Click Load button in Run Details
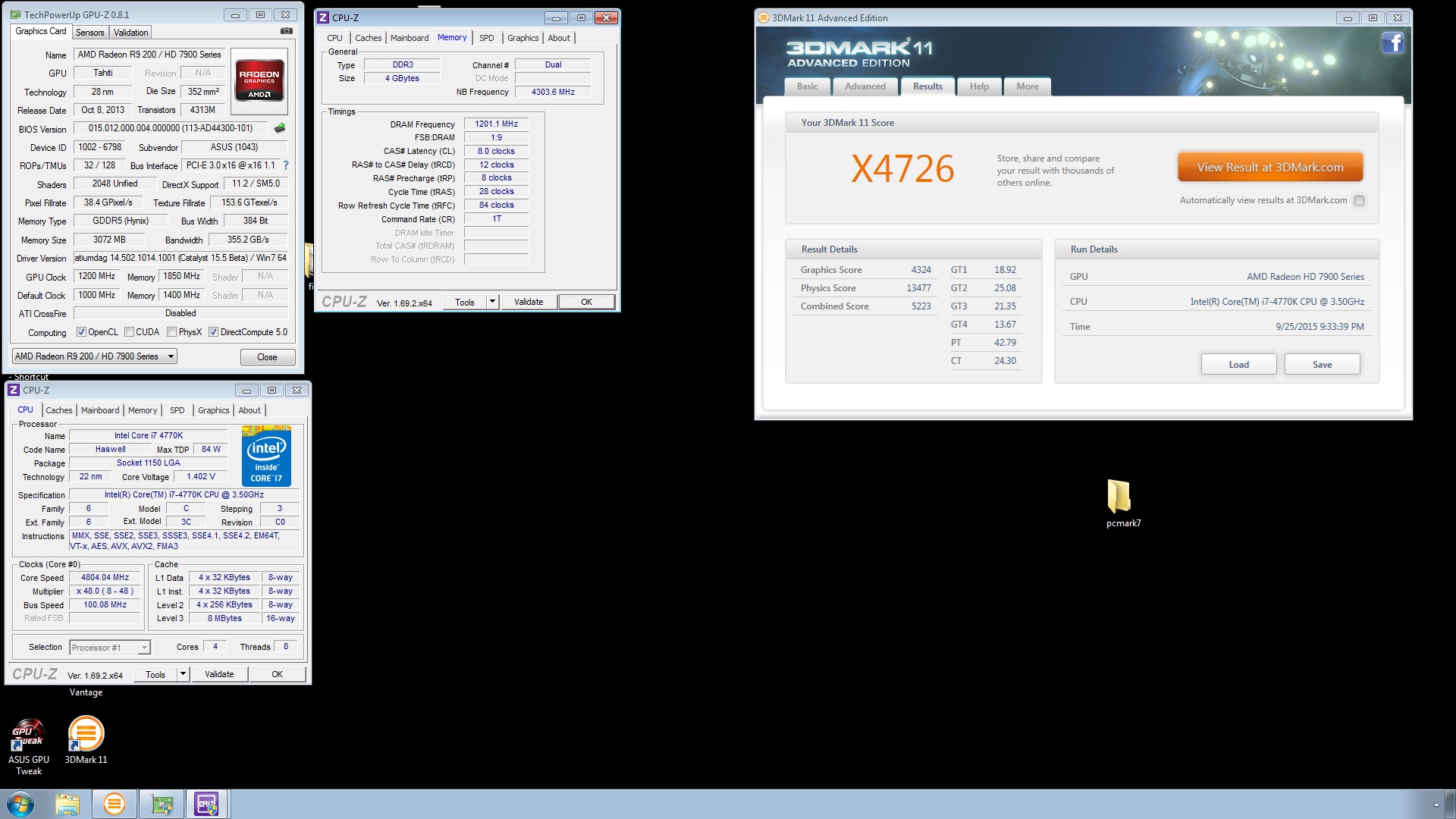The height and width of the screenshot is (819, 1456). pyautogui.click(x=1238, y=365)
